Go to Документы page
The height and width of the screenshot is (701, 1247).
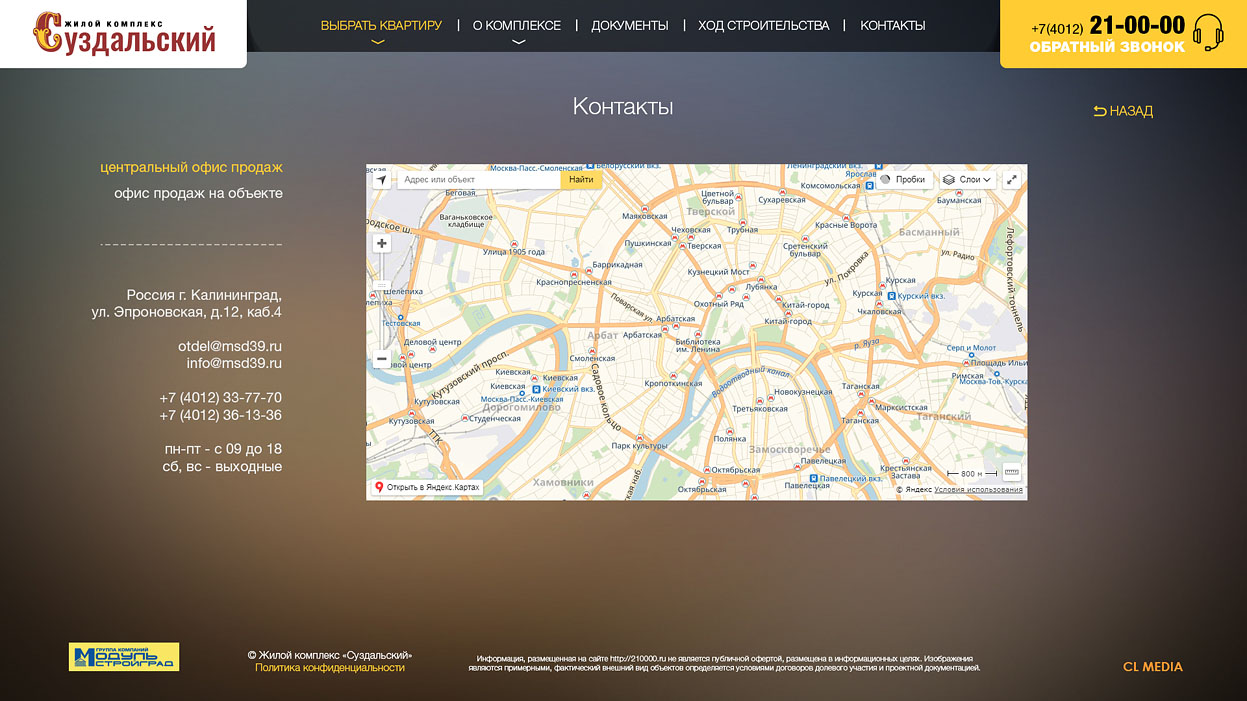[x=630, y=25]
